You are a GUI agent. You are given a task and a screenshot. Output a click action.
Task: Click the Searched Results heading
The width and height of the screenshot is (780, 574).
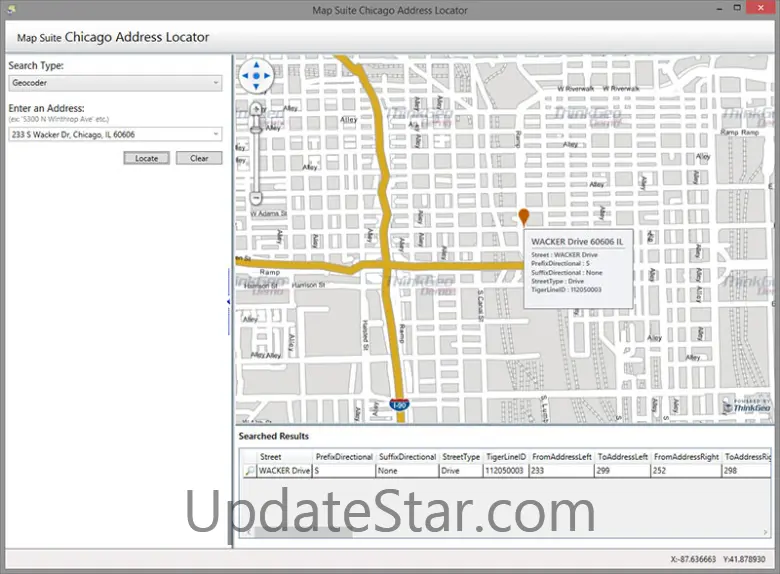[274, 436]
